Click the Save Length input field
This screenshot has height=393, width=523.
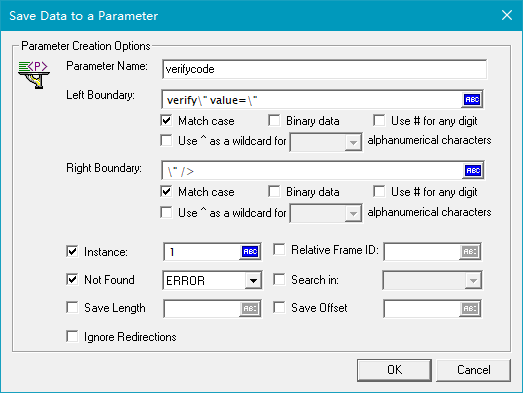coord(202,309)
